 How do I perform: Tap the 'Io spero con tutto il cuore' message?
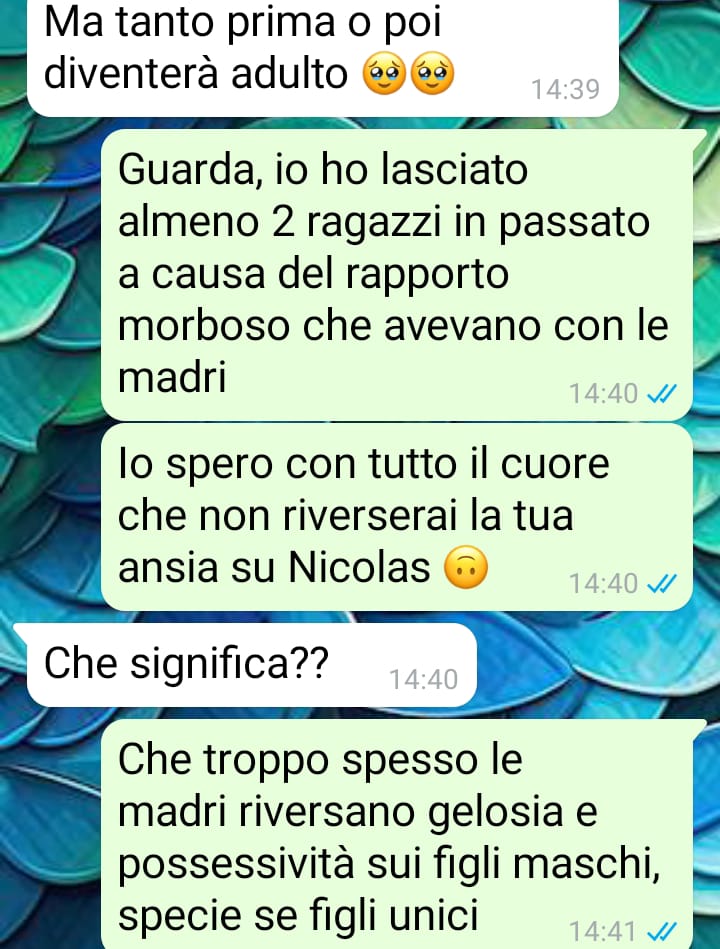(396, 517)
